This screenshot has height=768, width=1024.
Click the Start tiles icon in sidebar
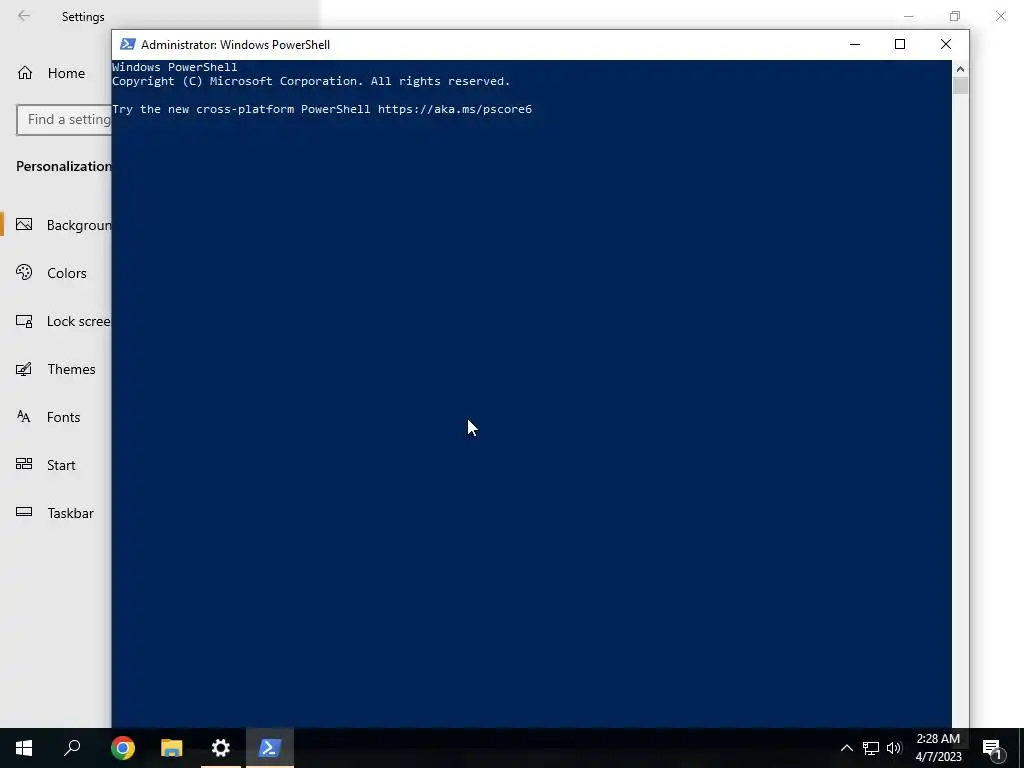(24, 464)
